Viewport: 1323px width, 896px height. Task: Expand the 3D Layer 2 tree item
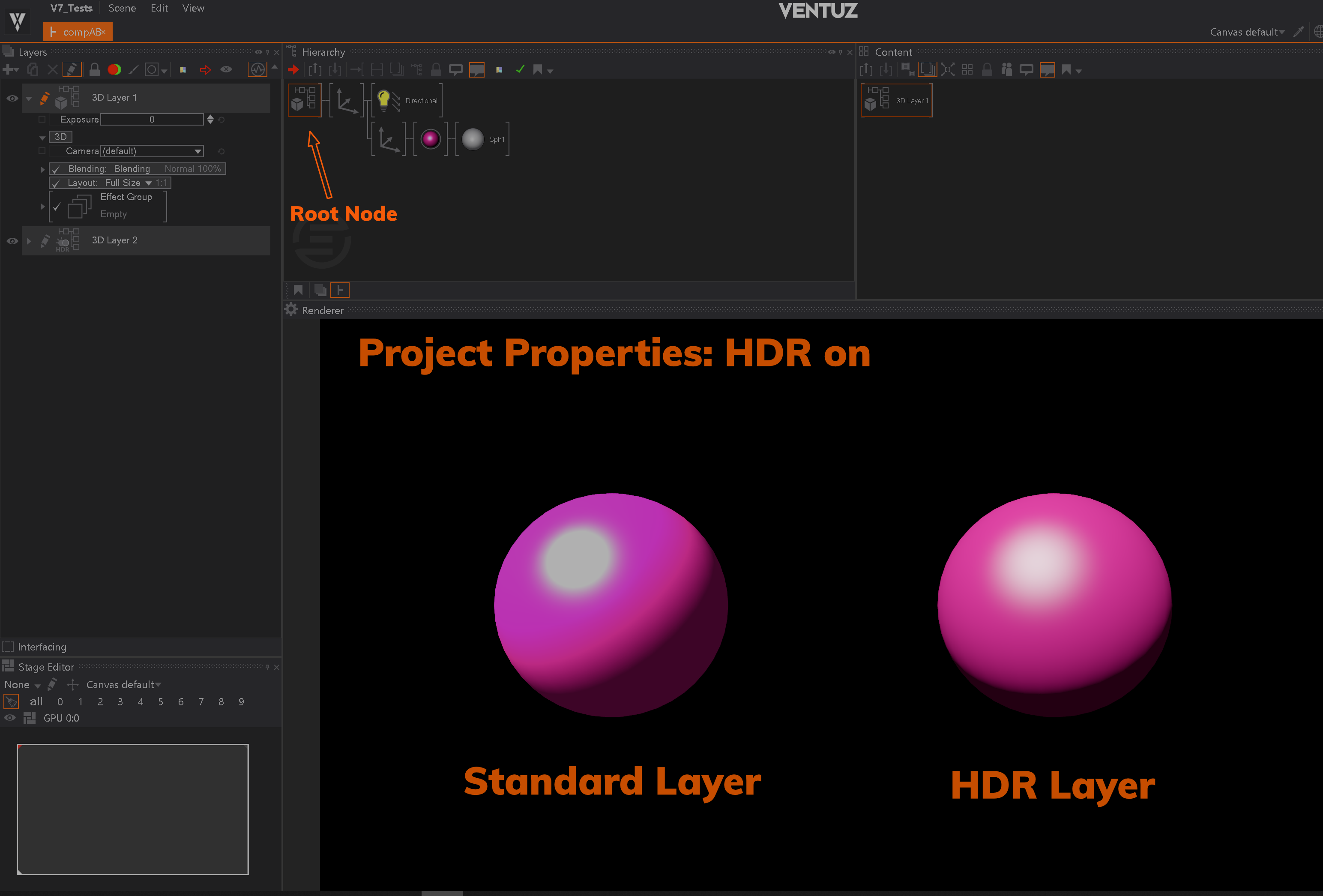29,241
